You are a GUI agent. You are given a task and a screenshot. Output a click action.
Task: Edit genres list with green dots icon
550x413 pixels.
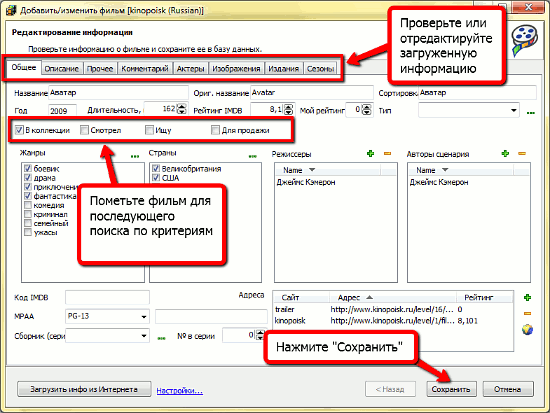tap(135, 156)
